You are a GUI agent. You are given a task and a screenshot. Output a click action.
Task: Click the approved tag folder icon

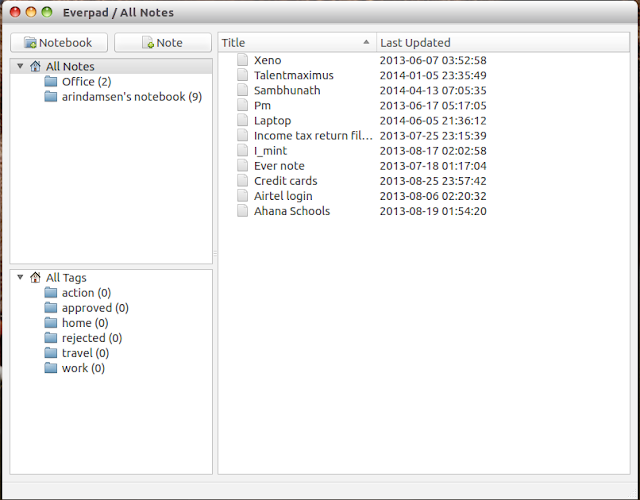(x=51, y=307)
